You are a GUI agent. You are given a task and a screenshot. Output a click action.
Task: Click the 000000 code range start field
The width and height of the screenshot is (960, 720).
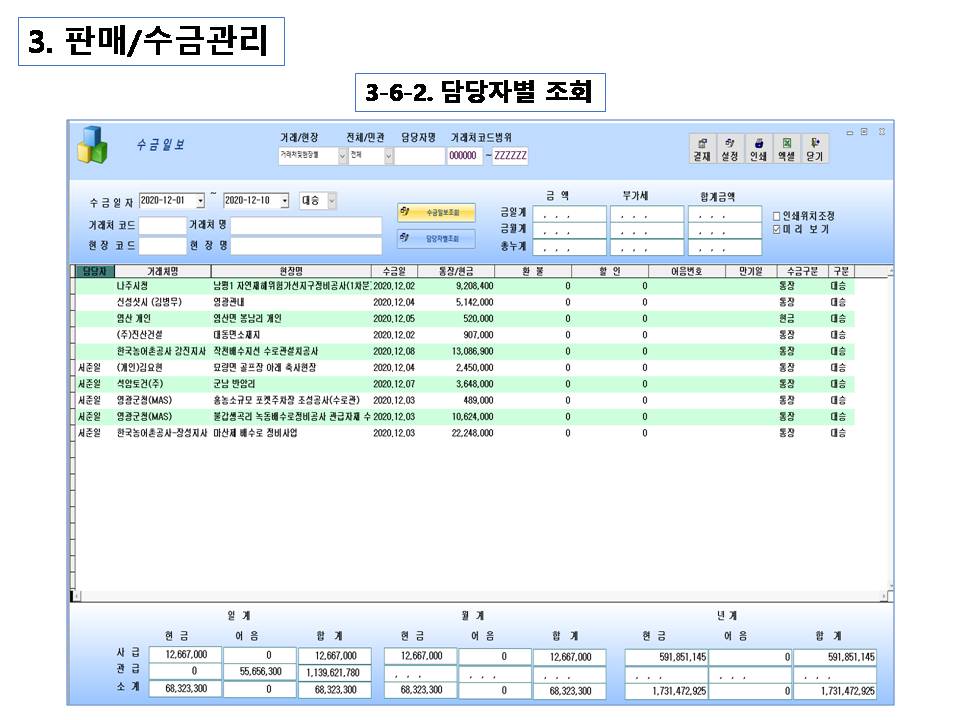465,156
